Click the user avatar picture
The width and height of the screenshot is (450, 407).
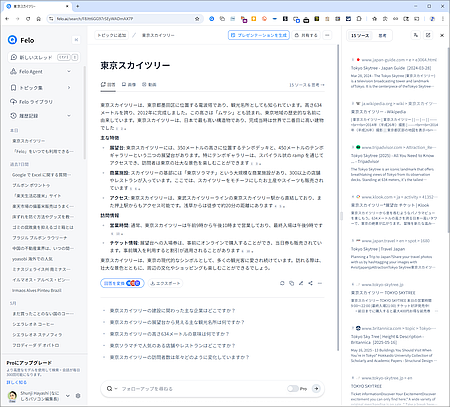pos(12,396)
